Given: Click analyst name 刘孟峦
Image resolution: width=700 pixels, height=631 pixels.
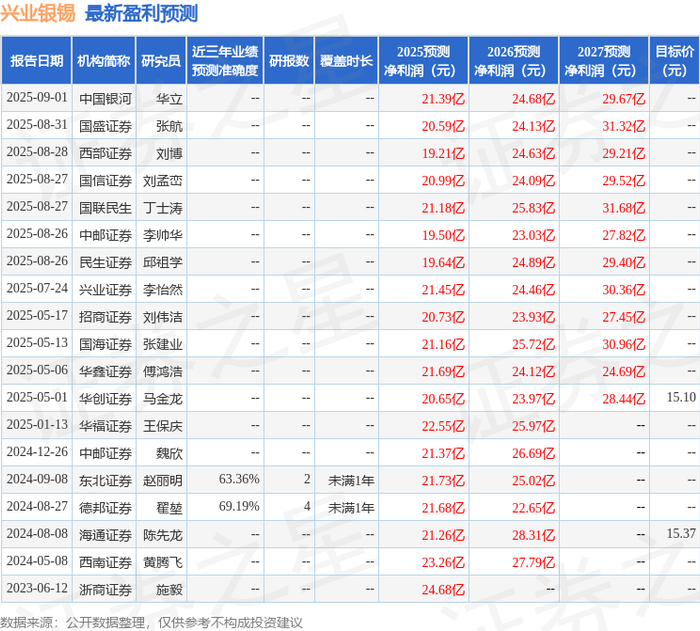Looking at the screenshot, I should tap(162, 180).
